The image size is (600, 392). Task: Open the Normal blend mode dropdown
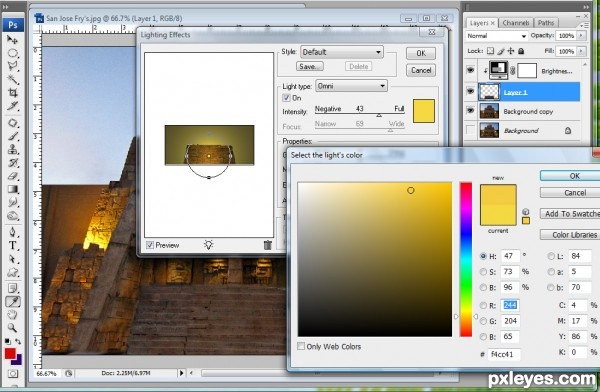tap(496, 36)
